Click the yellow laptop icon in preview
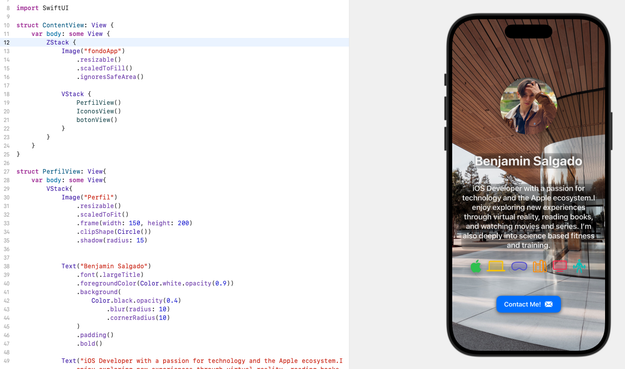 (x=496, y=266)
